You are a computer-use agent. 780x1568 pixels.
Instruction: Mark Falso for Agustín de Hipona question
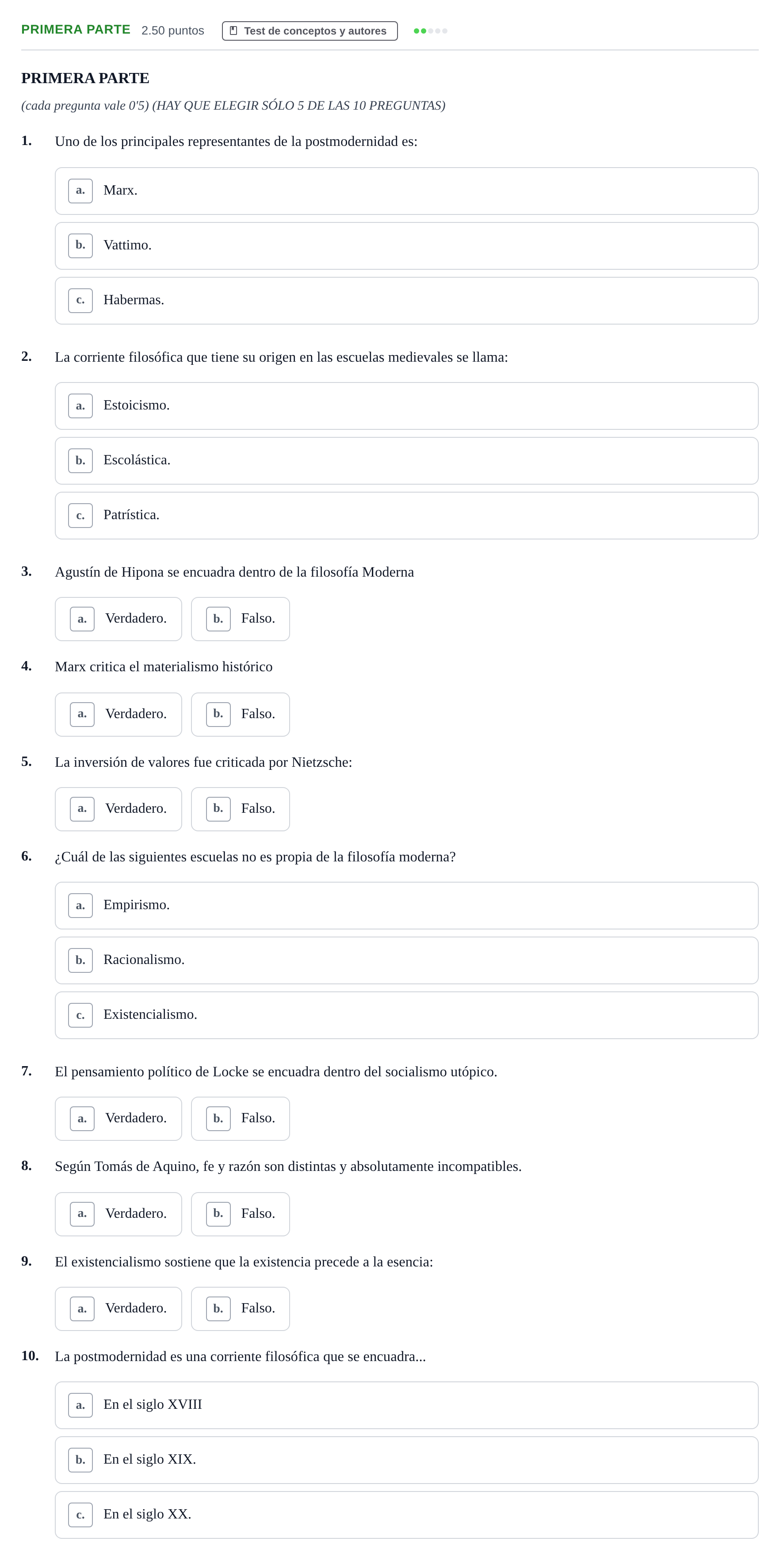tap(241, 619)
